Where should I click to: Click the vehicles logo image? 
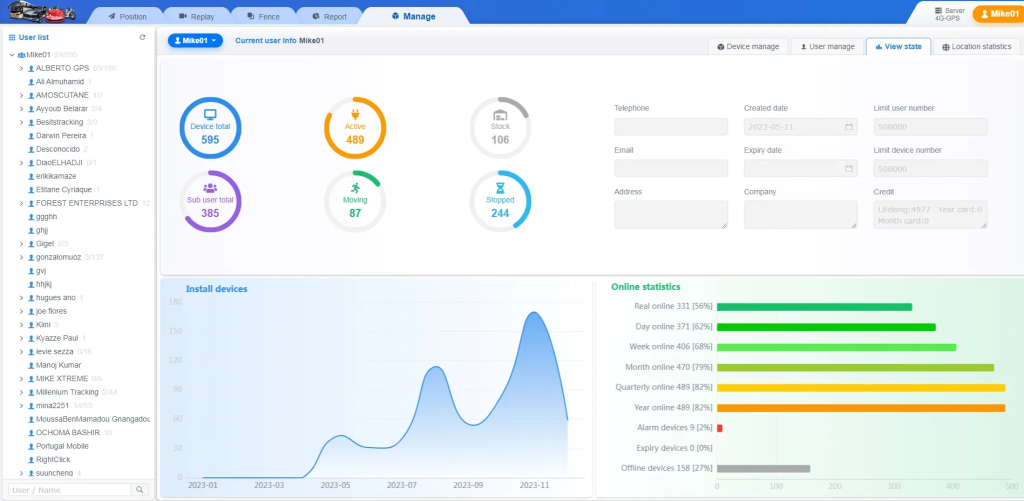pyautogui.click(x=41, y=11)
